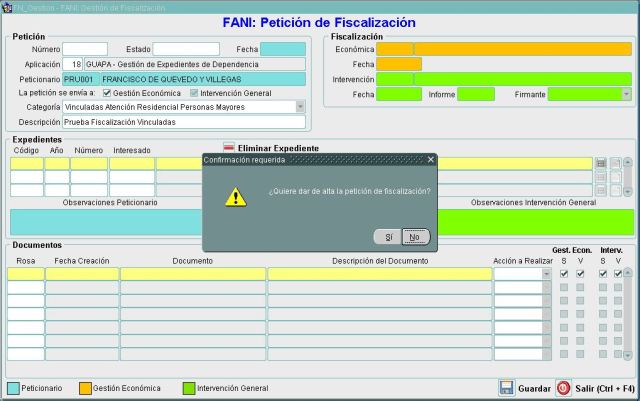
Task: Click the warning triangle icon in dialog
Action: tap(234, 196)
